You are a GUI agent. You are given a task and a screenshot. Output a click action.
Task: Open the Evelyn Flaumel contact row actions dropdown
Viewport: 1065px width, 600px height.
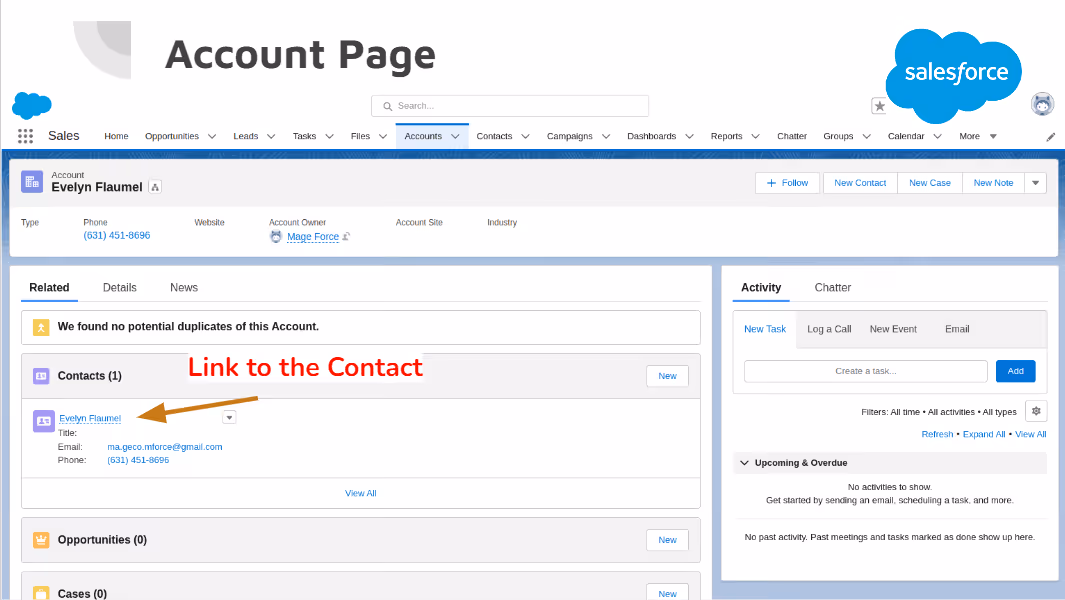(x=229, y=417)
